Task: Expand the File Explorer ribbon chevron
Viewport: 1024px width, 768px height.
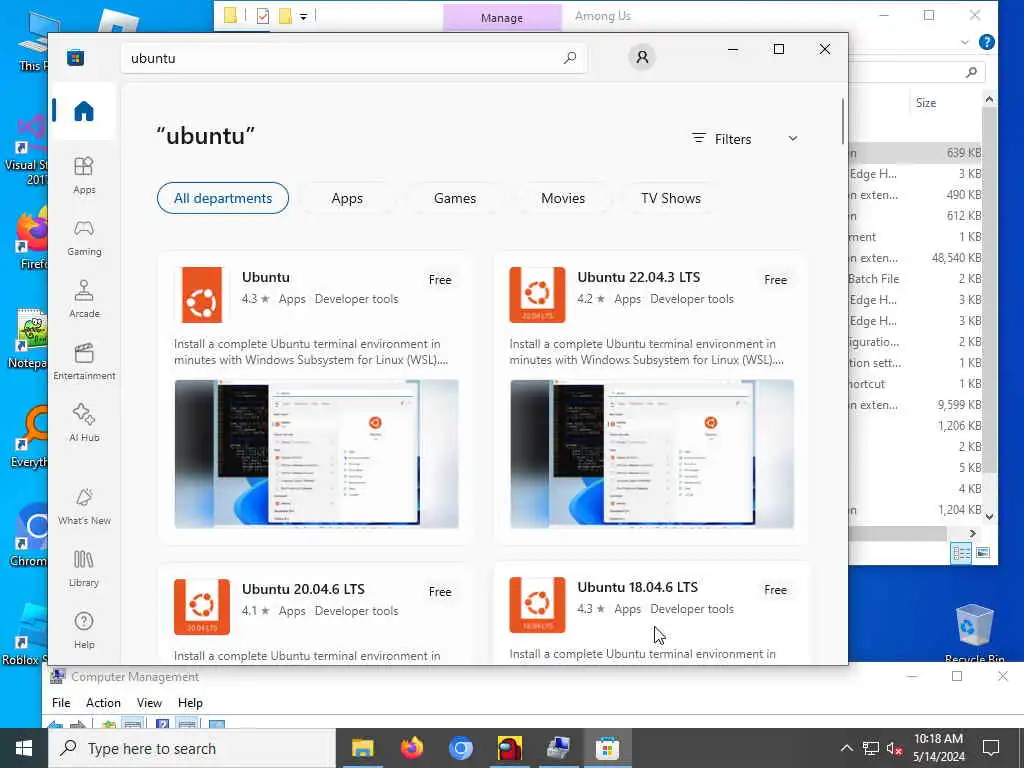Action: [965, 42]
